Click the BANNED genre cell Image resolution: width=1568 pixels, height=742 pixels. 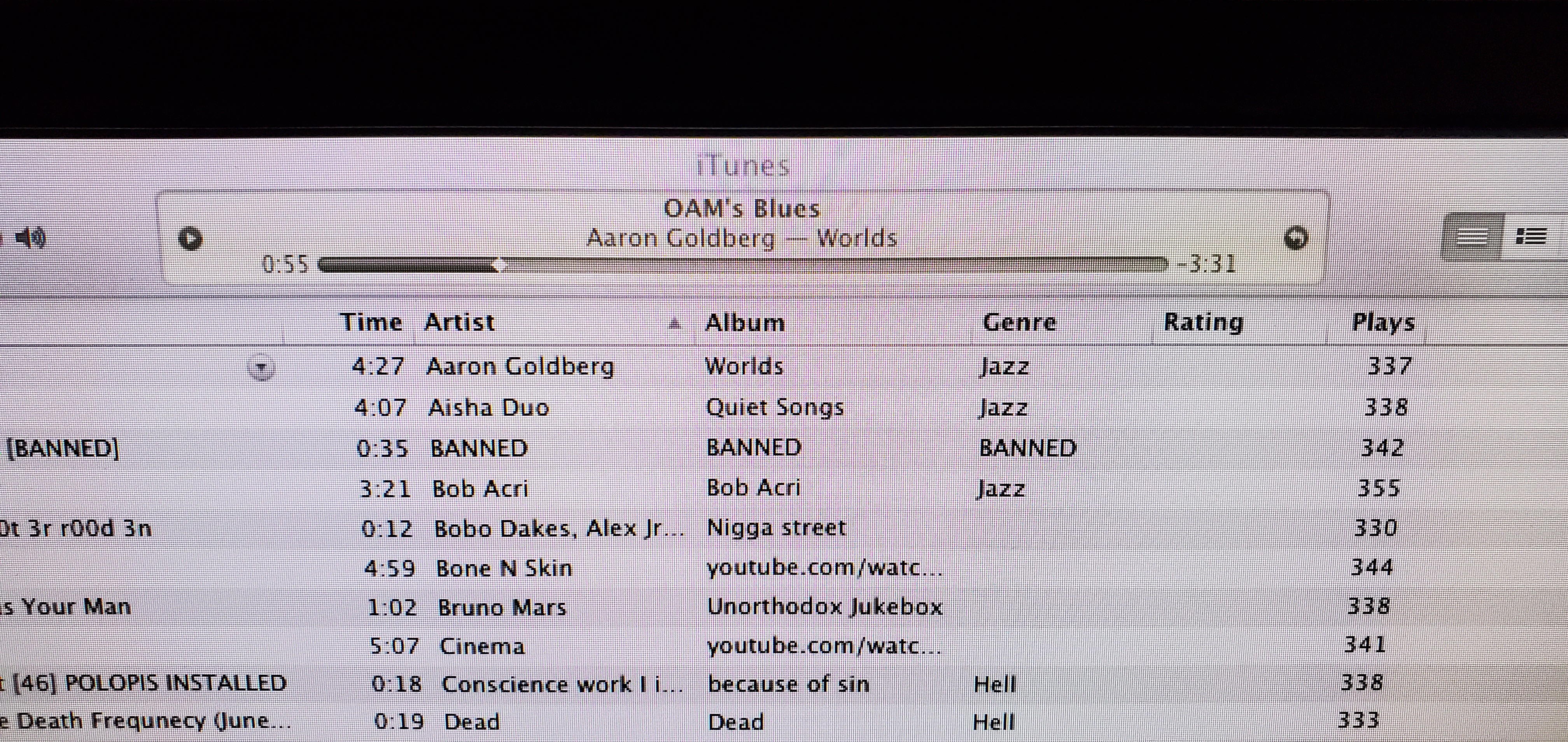pyautogui.click(x=1027, y=447)
